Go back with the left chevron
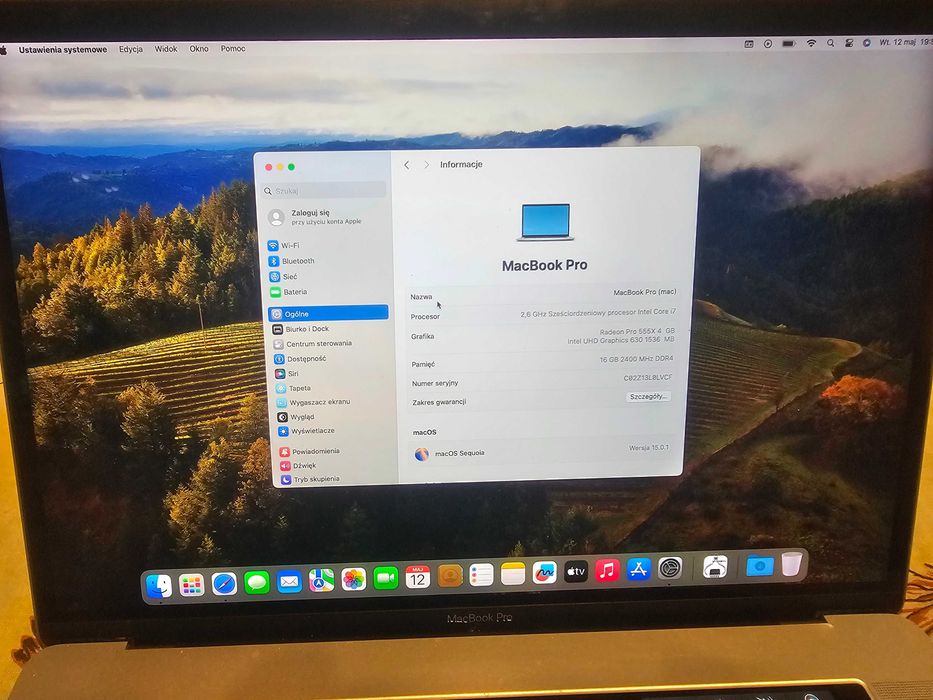This screenshot has height=700, width=933. tap(407, 165)
